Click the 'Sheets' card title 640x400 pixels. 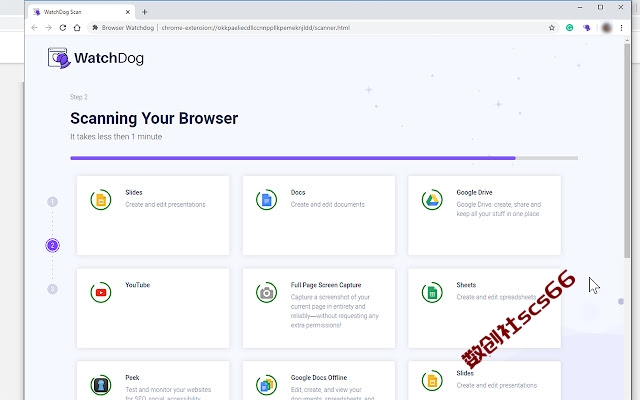point(466,285)
